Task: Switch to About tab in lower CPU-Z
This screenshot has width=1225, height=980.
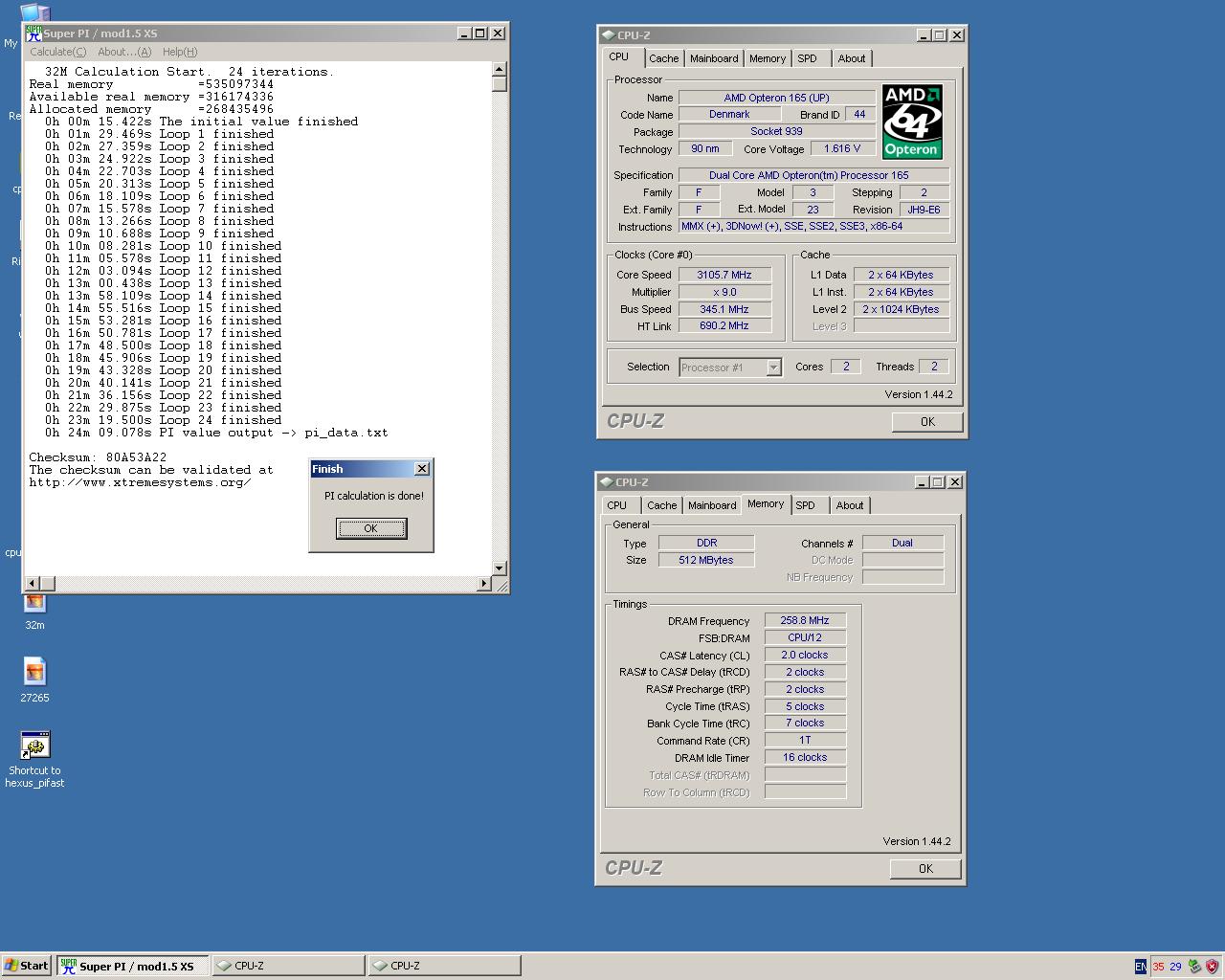Action: point(849,505)
